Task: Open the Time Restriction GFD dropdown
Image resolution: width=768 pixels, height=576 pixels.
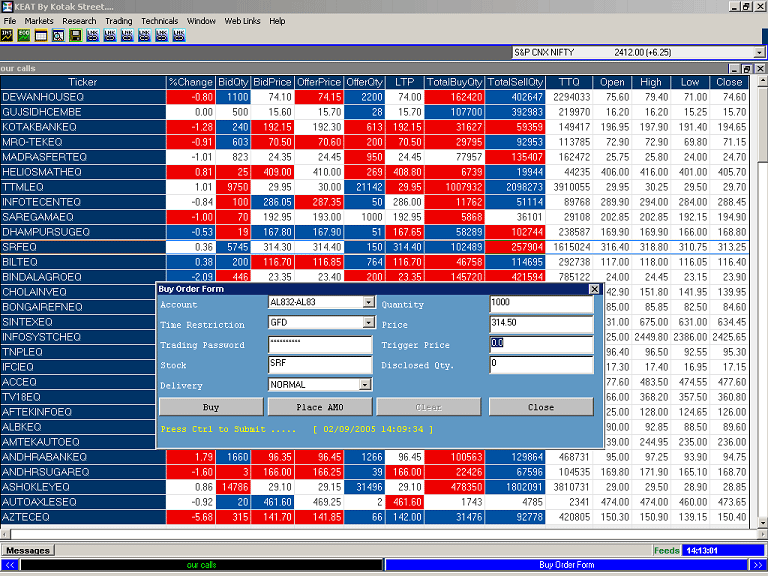Action: pos(369,322)
